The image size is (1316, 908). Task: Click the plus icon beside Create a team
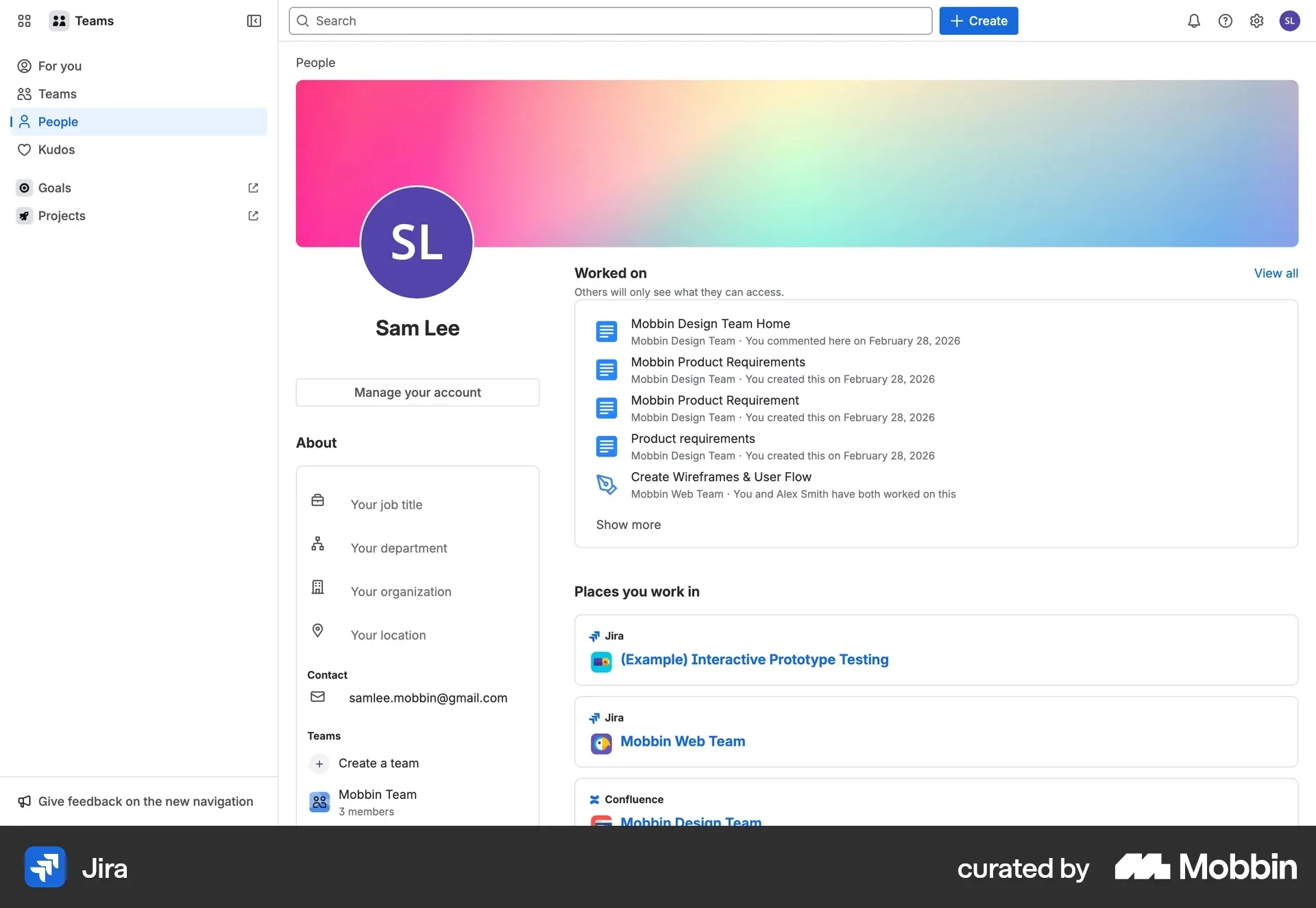point(319,763)
